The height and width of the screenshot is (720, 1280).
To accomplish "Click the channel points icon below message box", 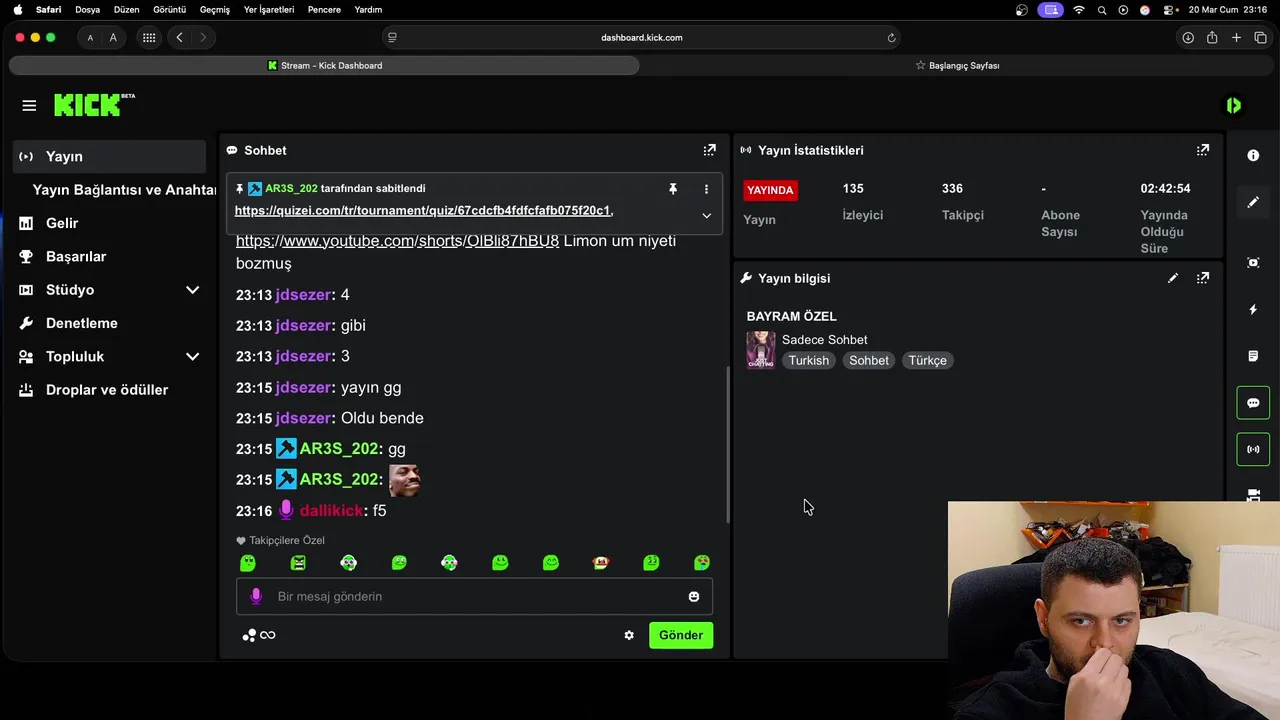I will coord(250,635).
